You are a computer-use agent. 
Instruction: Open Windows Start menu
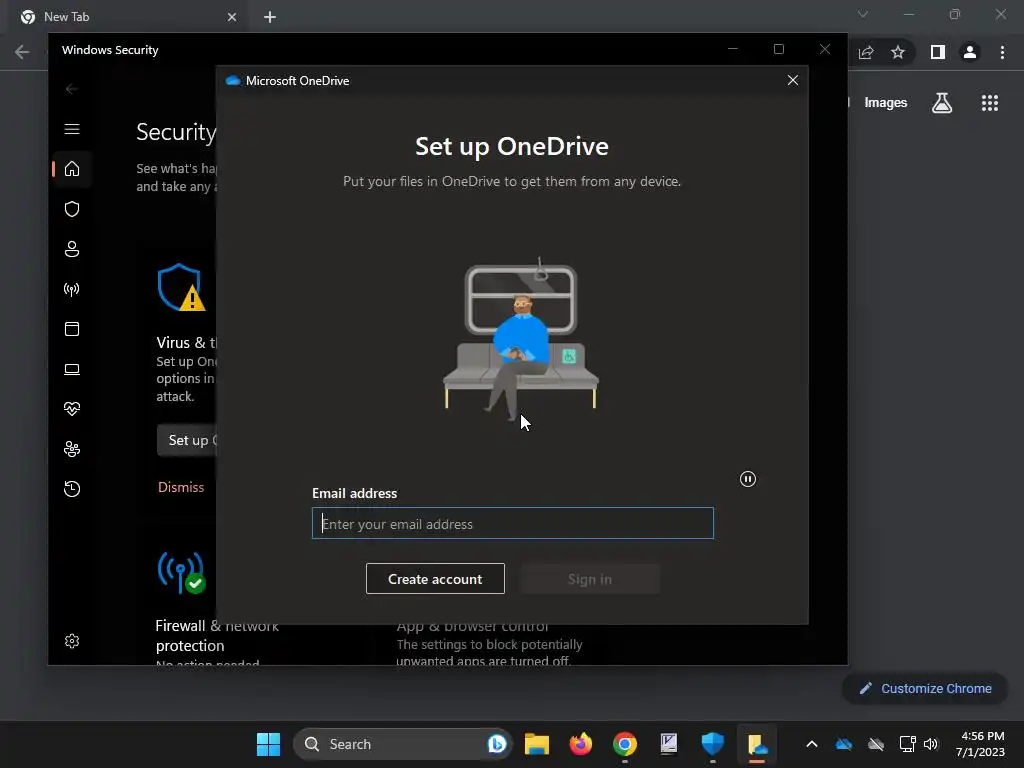268,744
